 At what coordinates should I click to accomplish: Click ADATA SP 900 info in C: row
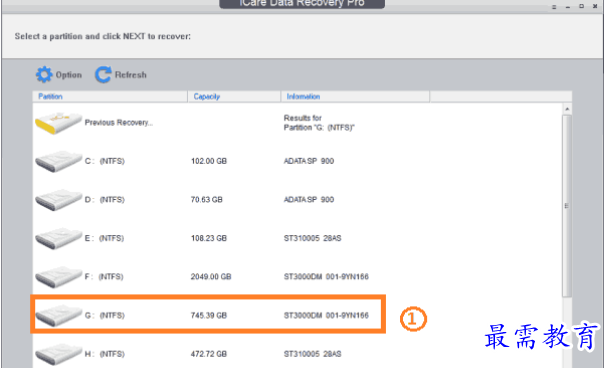pyautogui.click(x=309, y=161)
